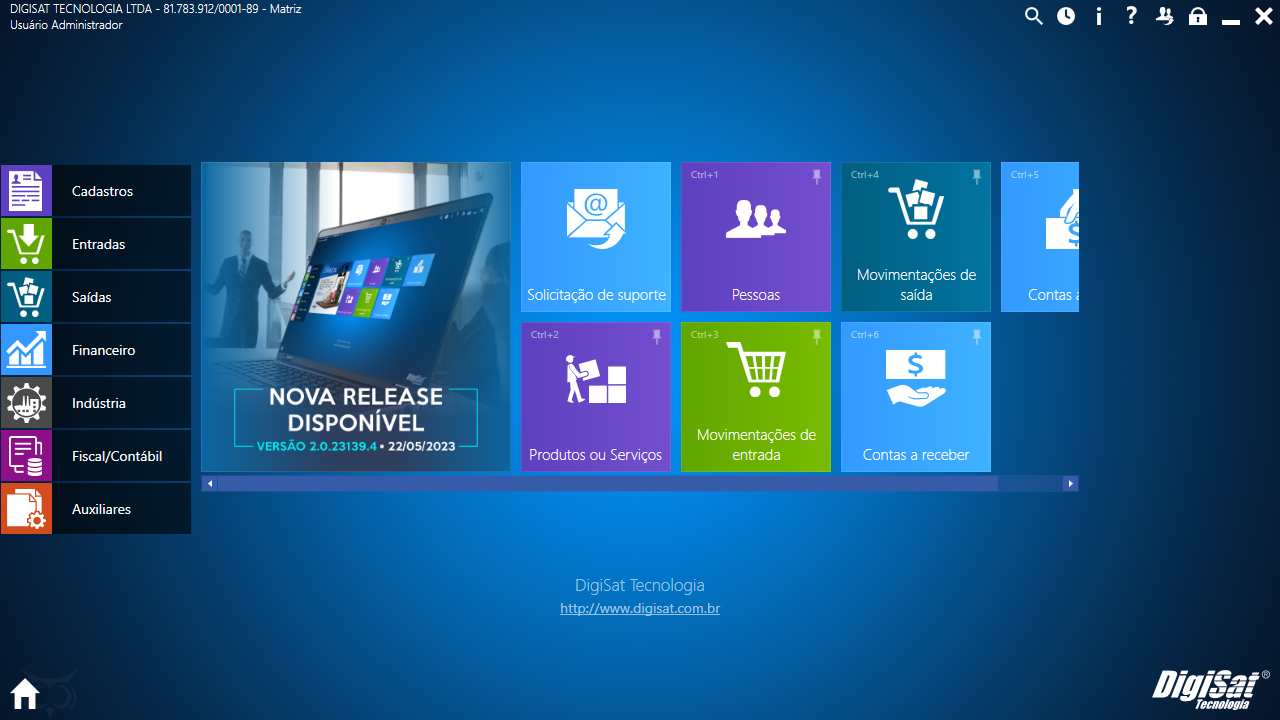
Task: Click the switch user icon
Action: click(x=1164, y=16)
